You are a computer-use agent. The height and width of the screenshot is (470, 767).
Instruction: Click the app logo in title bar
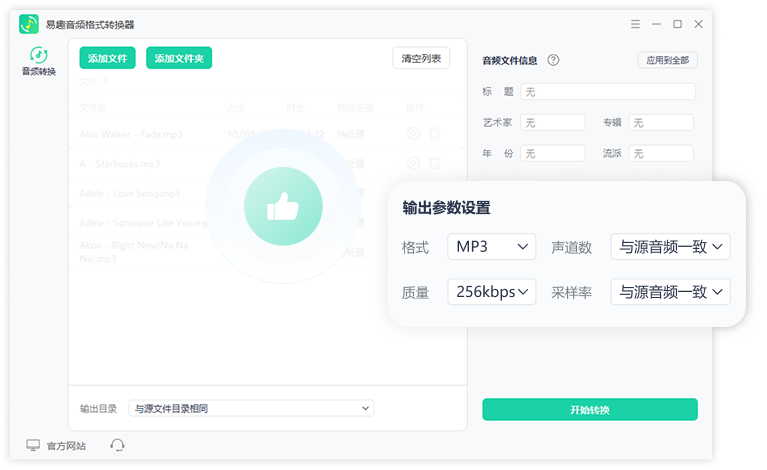29,24
